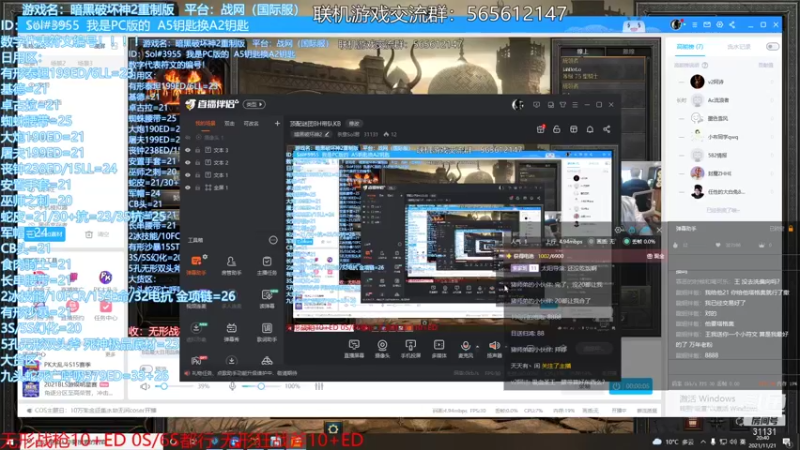Click the pencil edit icon after 暗黑破坏神2
Image resolution: width=800 pixels, height=450 pixels.
(327, 135)
